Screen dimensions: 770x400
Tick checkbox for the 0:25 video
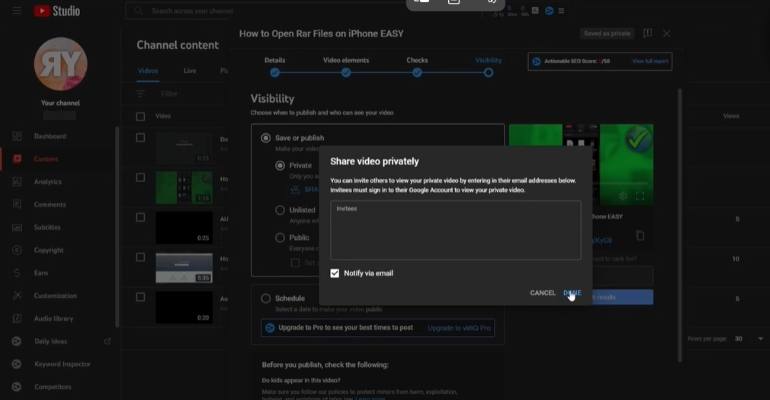140,217
